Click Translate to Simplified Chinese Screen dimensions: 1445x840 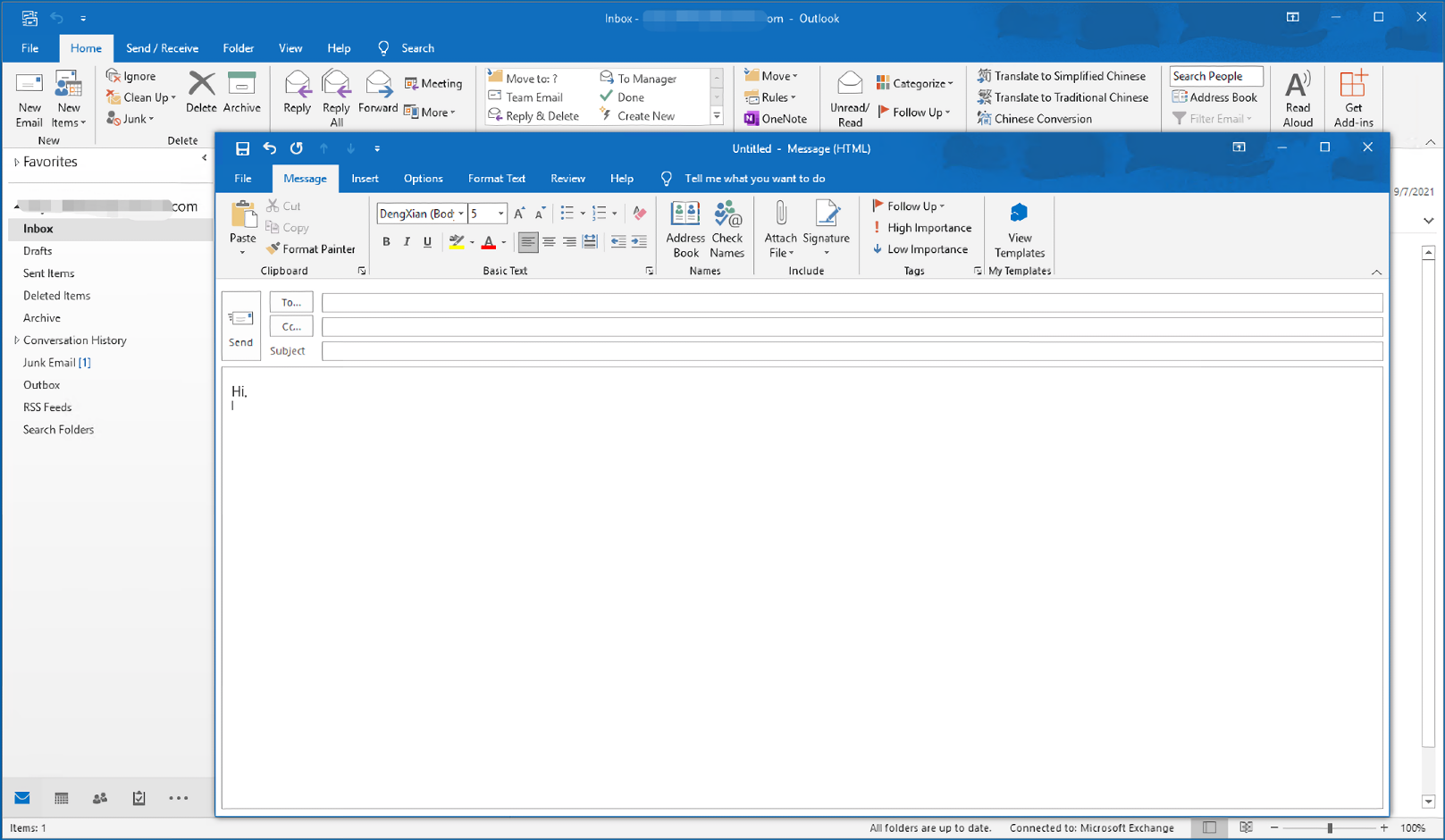pos(1061,76)
